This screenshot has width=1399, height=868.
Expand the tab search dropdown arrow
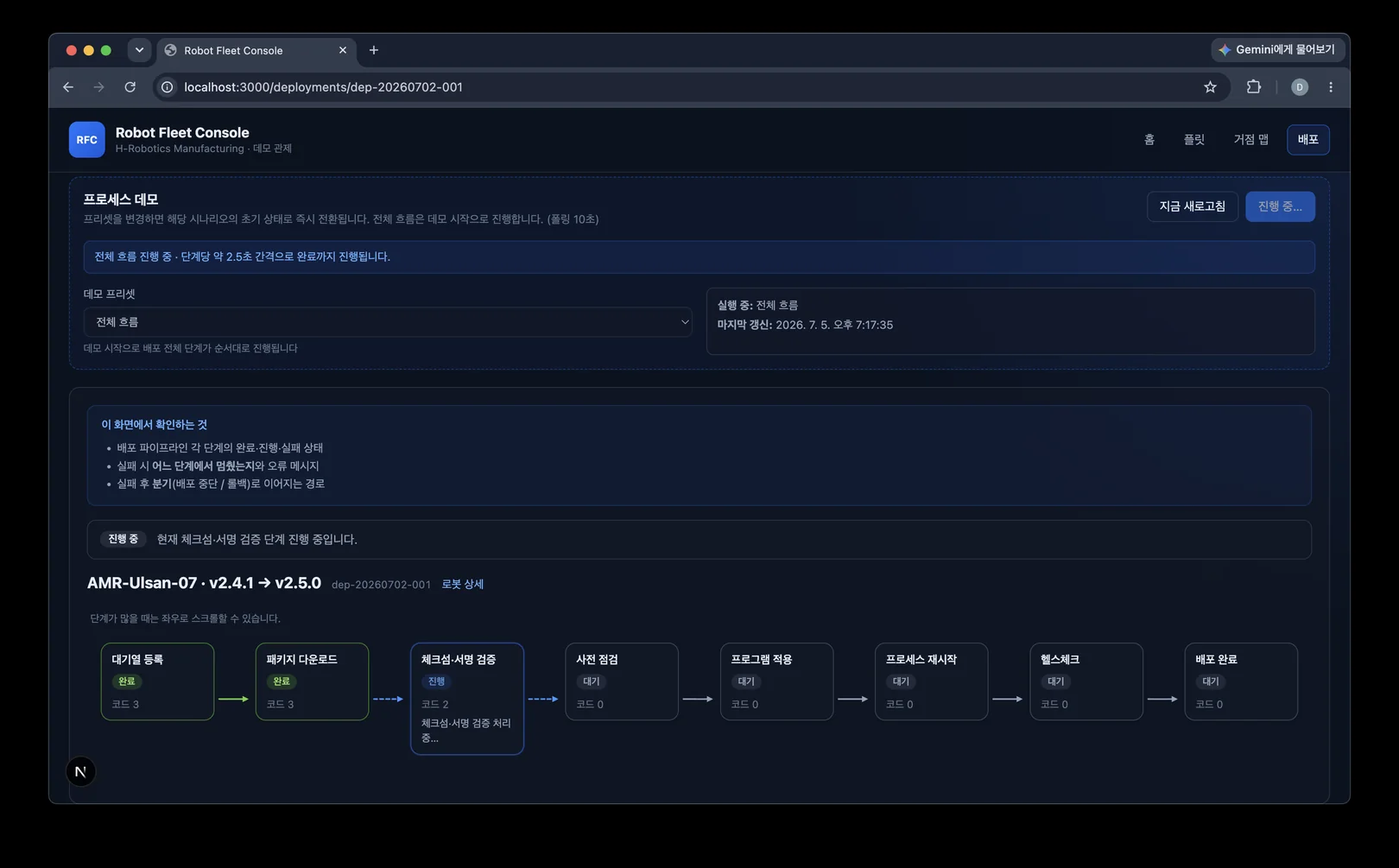139,50
